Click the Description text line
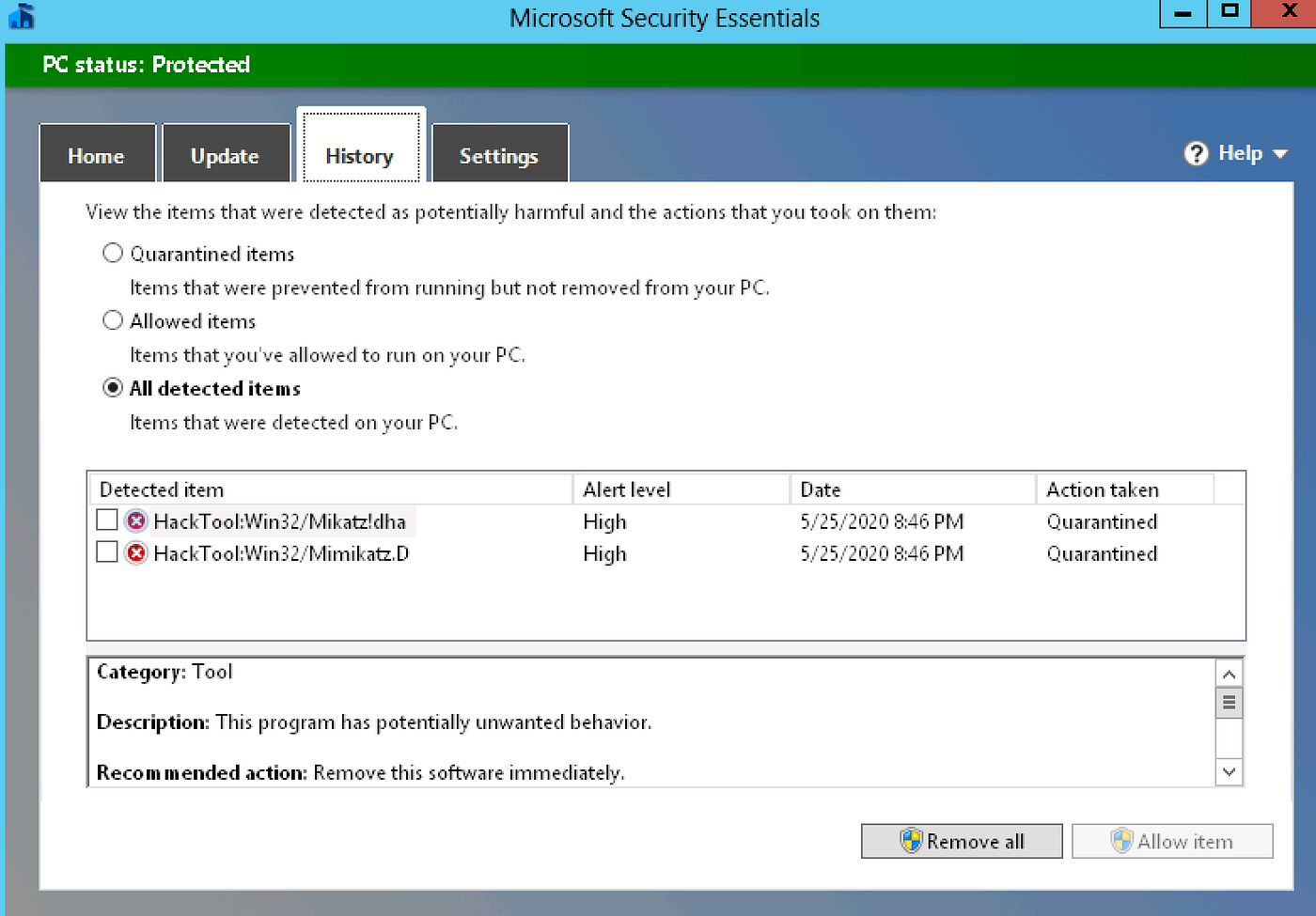1316x916 pixels. pyautogui.click(x=373, y=722)
